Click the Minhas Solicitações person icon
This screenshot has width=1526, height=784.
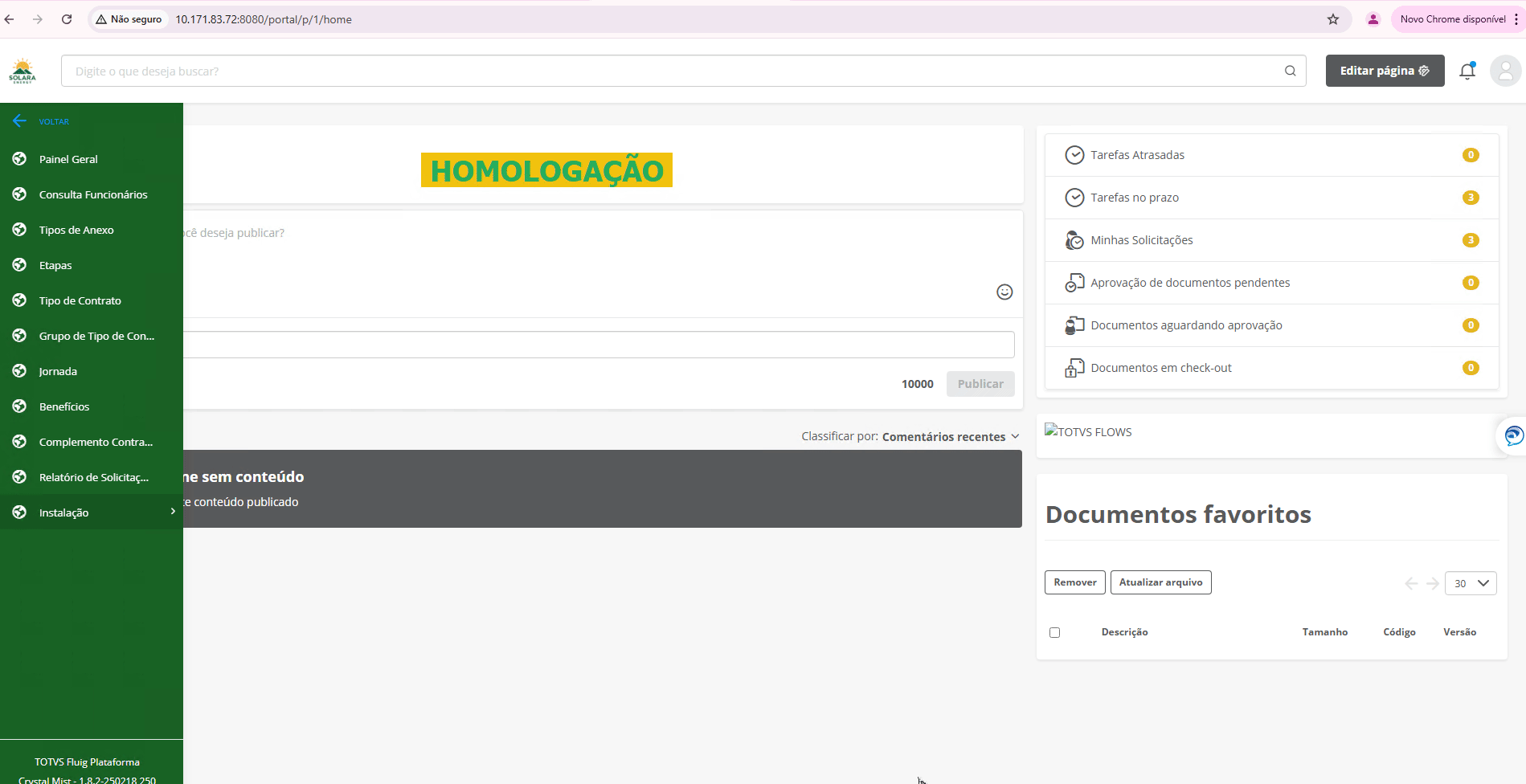pos(1074,240)
